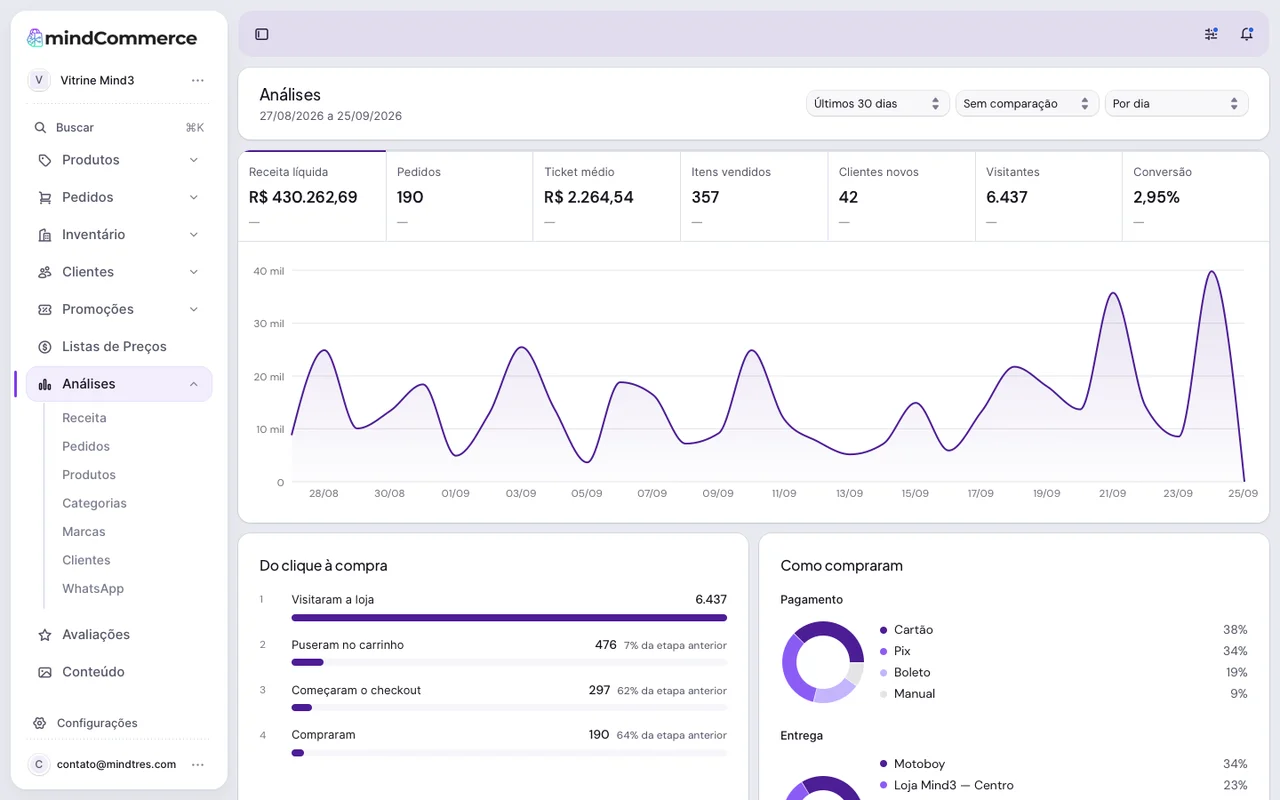Image resolution: width=1280 pixels, height=800 pixels.
Task: Expand the Pedidos menu chevron
Action: (194, 198)
